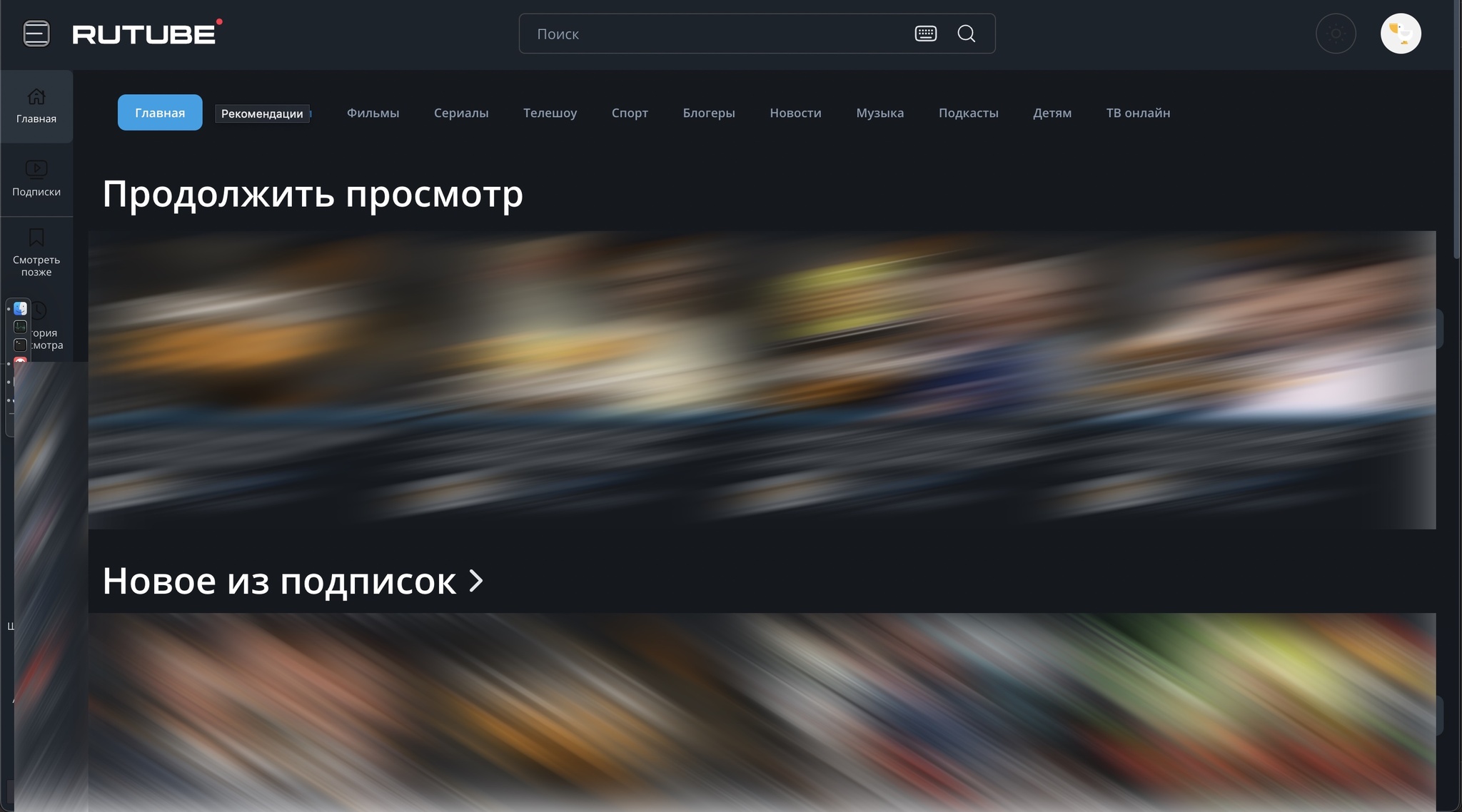Click the blue Главная button
The height and width of the screenshot is (812, 1462).
click(x=160, y=113)
